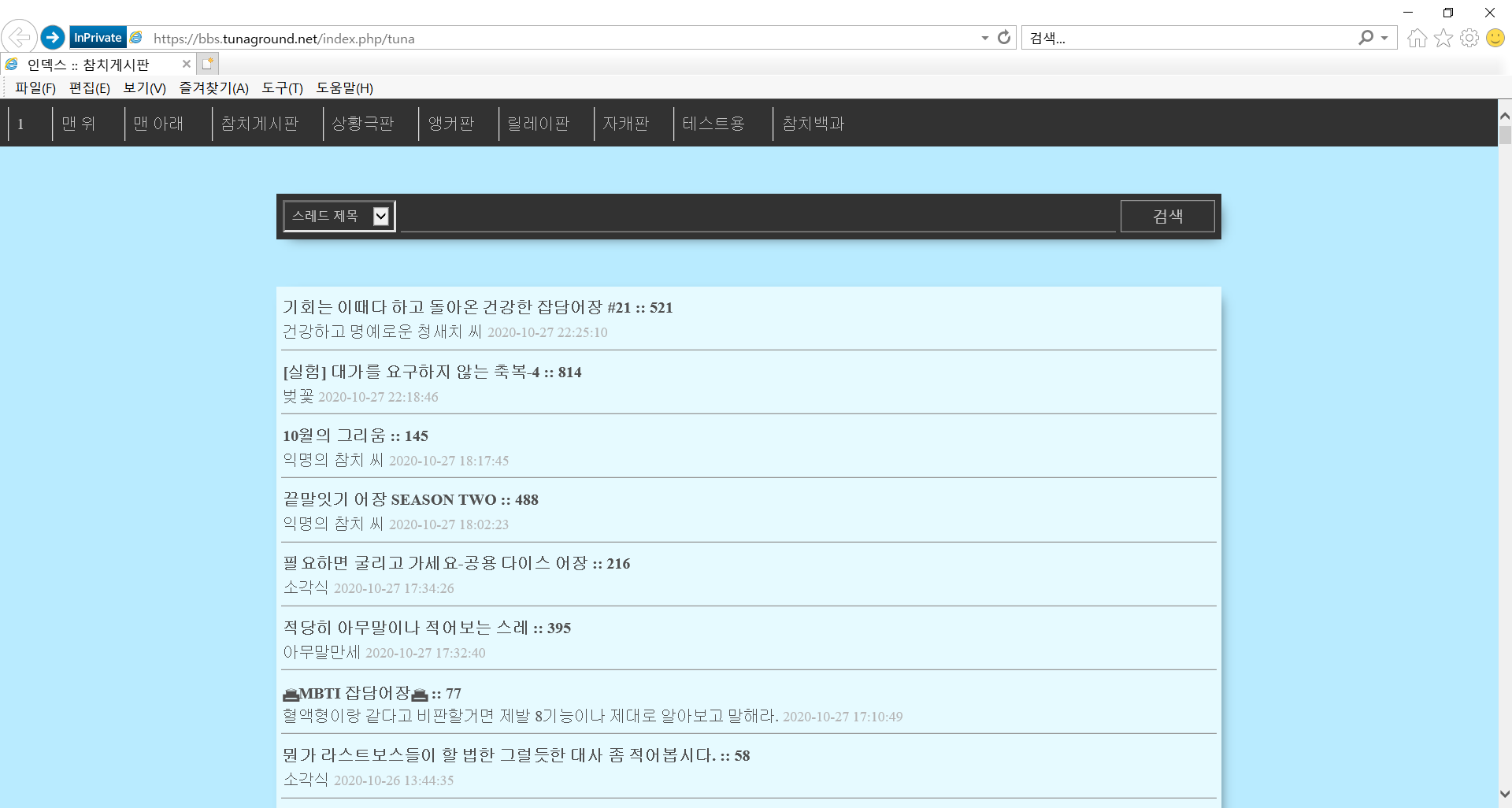Viewport: 1512px width, 808px height.
Task: Click the thread title search text field
Action: tap(758, 216)
